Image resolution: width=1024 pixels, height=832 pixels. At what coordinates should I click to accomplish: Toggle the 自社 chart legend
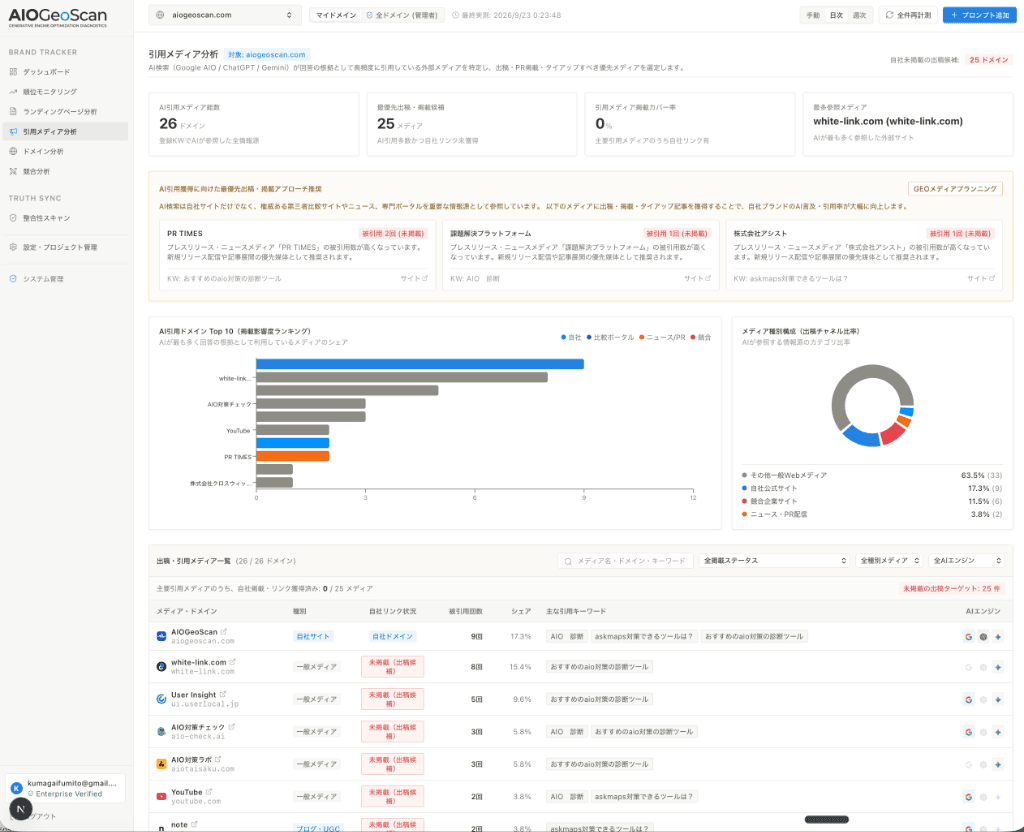tap(571, 338)
